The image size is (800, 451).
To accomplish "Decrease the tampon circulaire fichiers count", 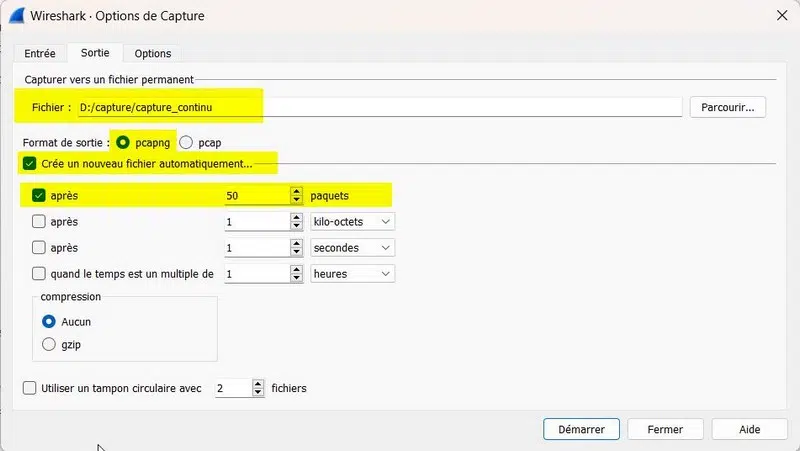I will coord(258,392).
